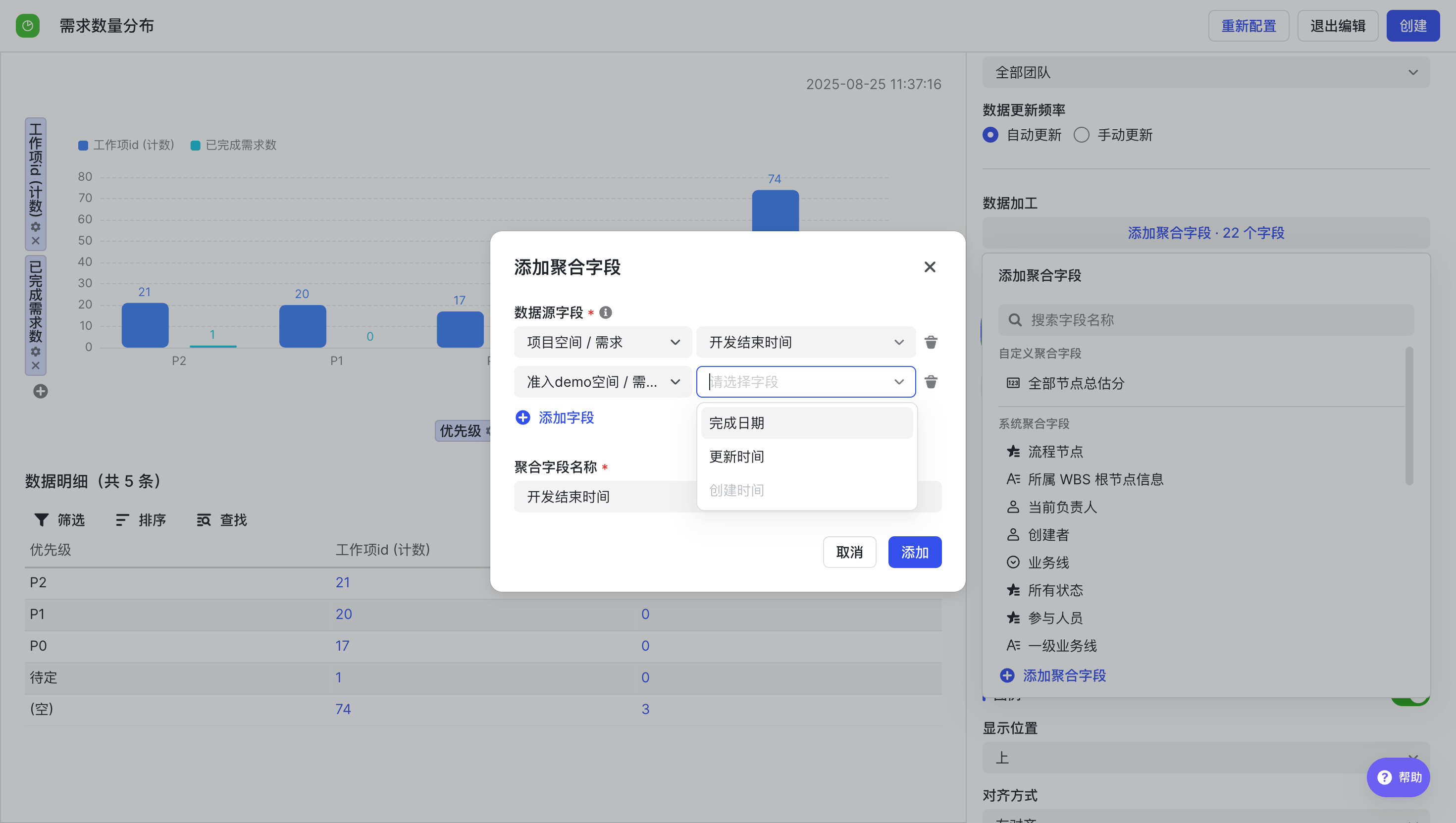Screen dimensions: 1456x823
Task: Click value 74 in the (空) table row
Action: [343, 709]
